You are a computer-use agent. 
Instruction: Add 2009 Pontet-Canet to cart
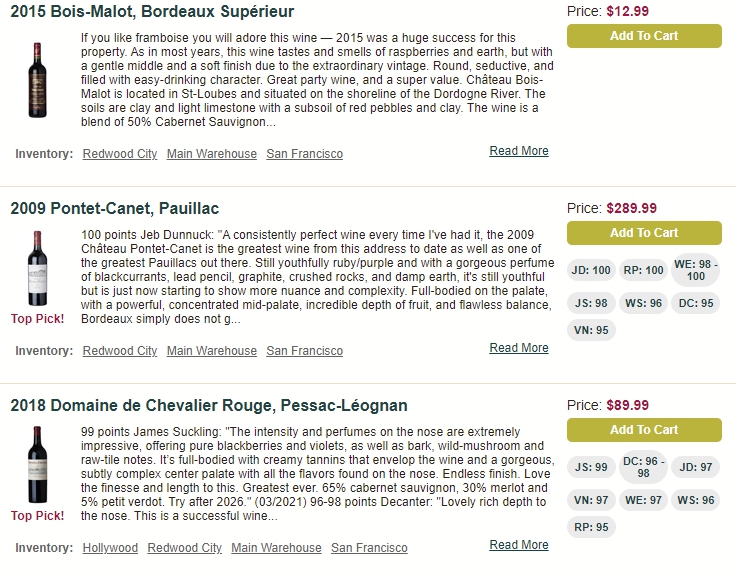(x=644, y=233)
